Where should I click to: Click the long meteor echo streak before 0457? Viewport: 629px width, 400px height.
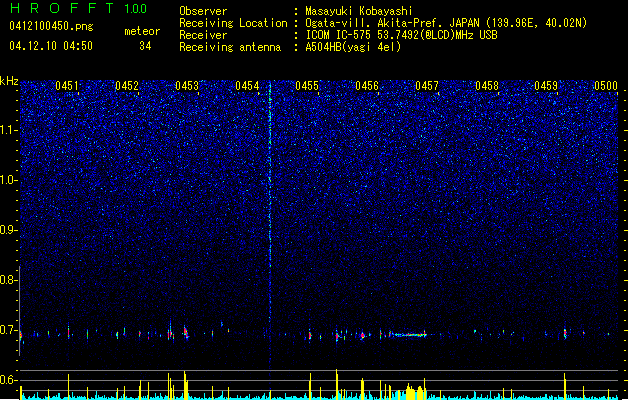[409, 335]
